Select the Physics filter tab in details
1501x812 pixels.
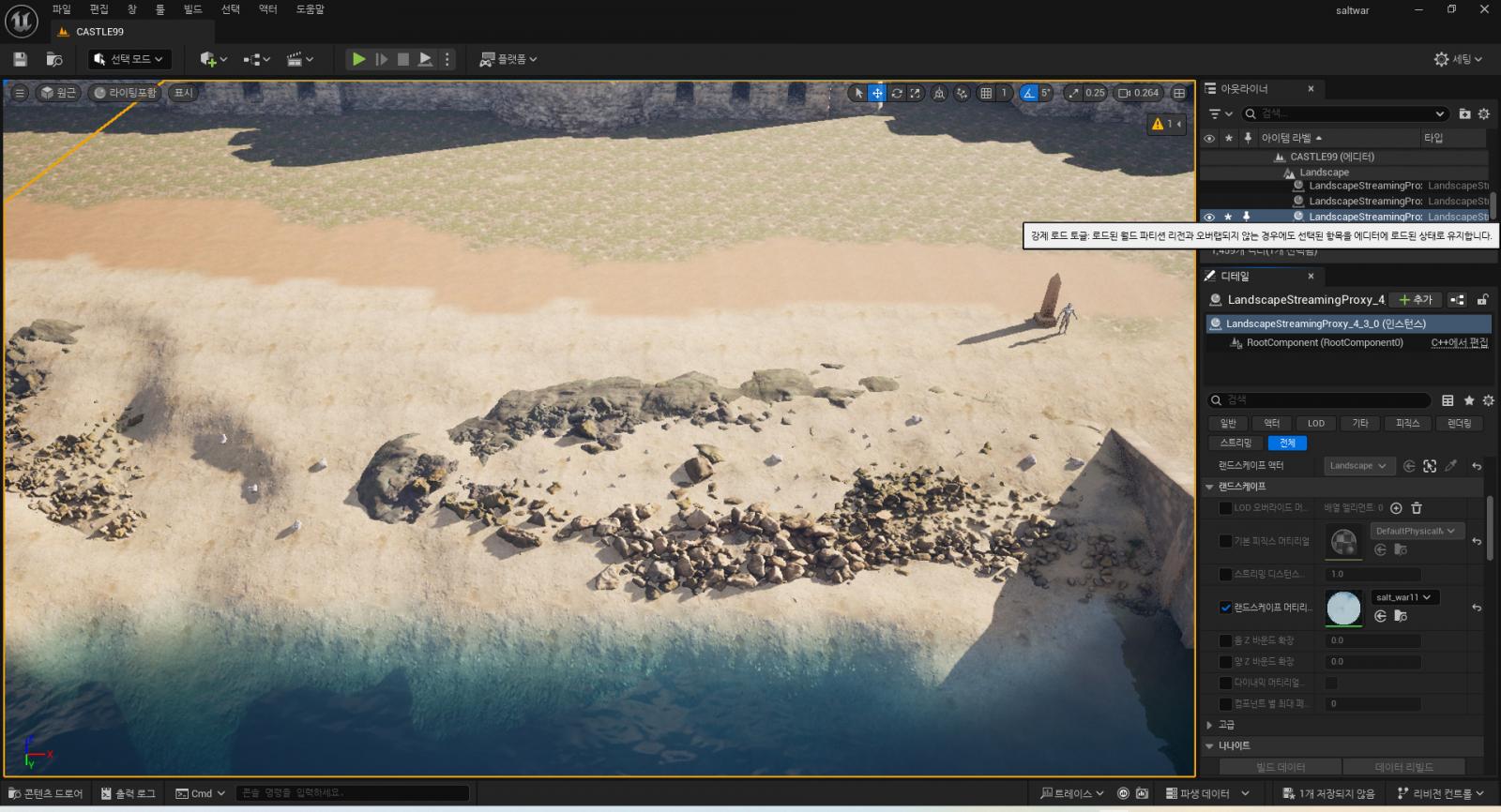point(1407,423)
